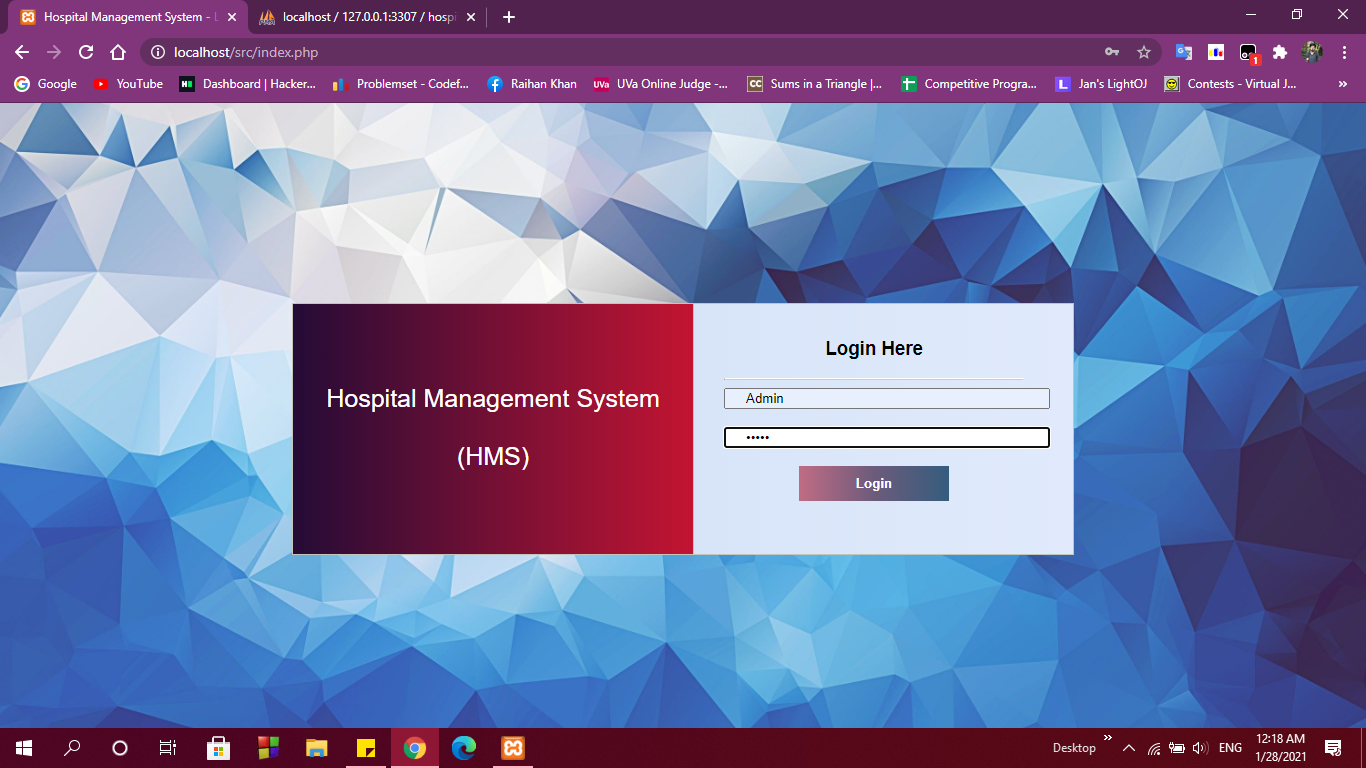Image resolution: width=1366 pixels, height=768 pixels.
Task: Open the YouTube bookmark
Action: point(128,84)
